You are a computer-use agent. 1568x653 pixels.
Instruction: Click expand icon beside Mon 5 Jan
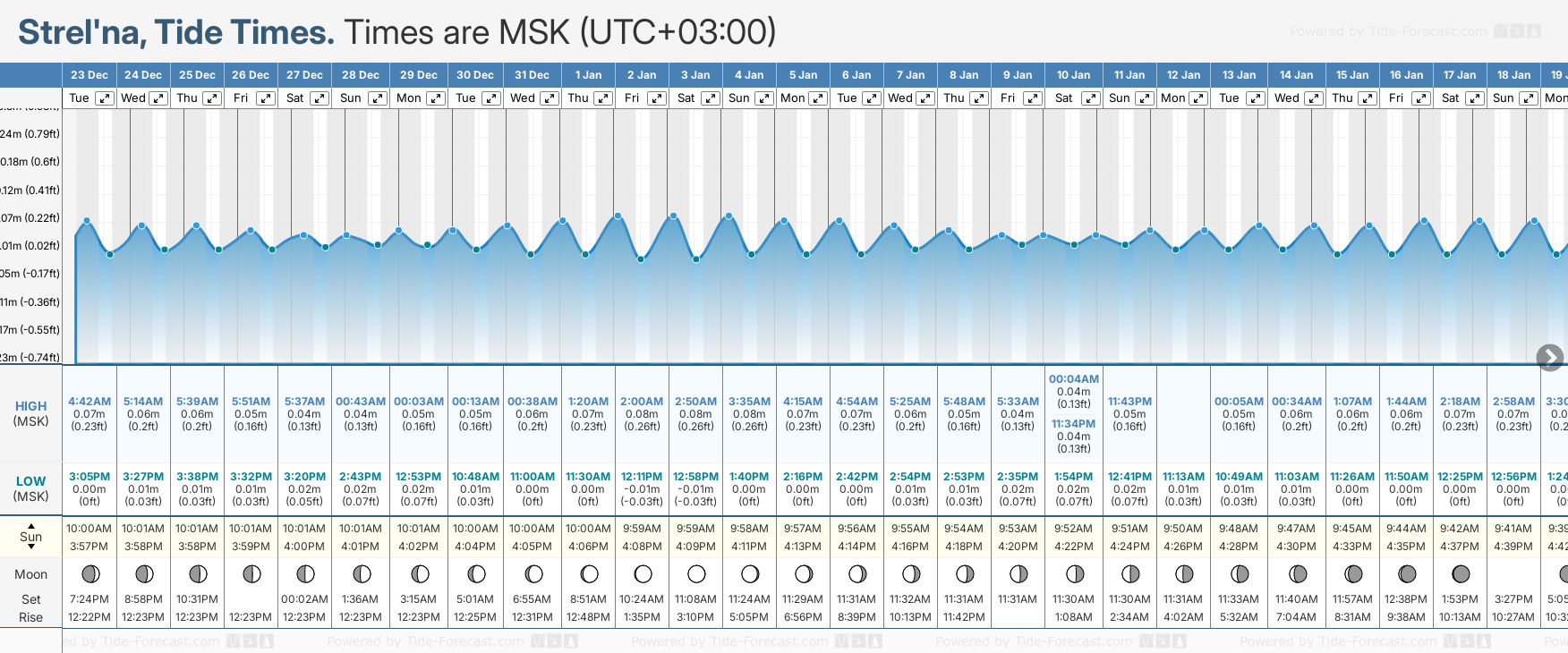(818, 98)
